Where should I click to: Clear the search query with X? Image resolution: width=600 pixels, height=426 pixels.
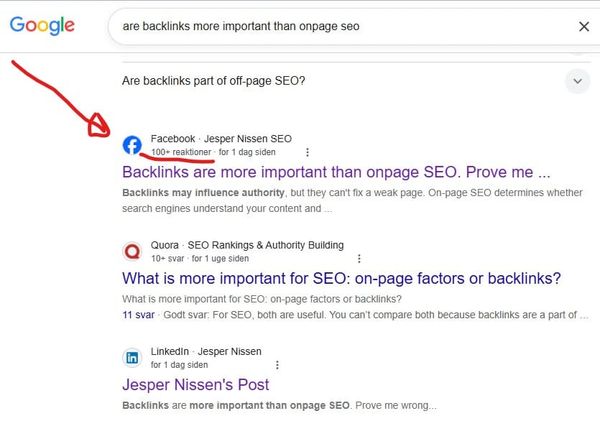pyautogui.click(x=584, y=26)
